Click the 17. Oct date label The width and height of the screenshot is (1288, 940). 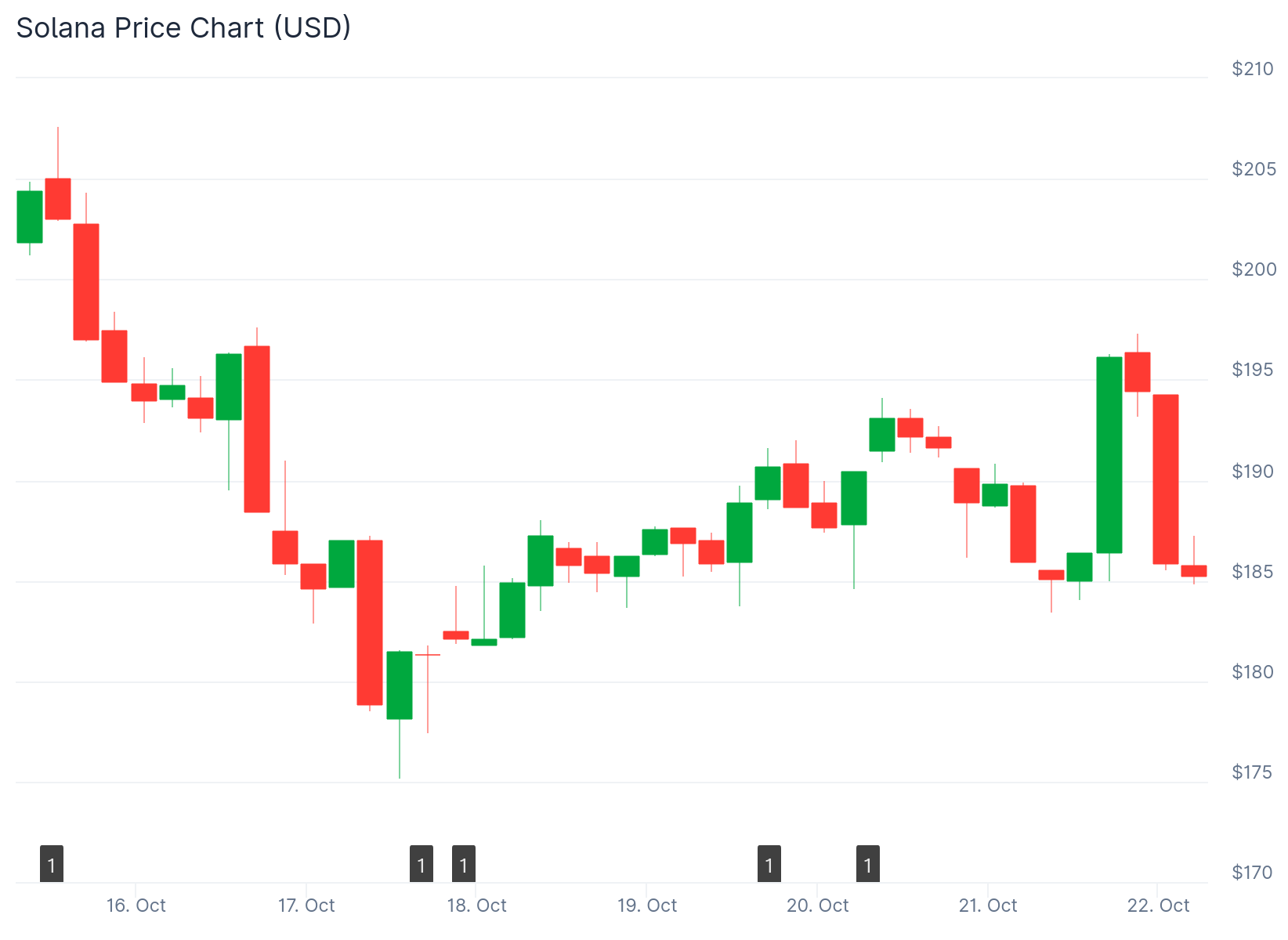click(306, 906)
